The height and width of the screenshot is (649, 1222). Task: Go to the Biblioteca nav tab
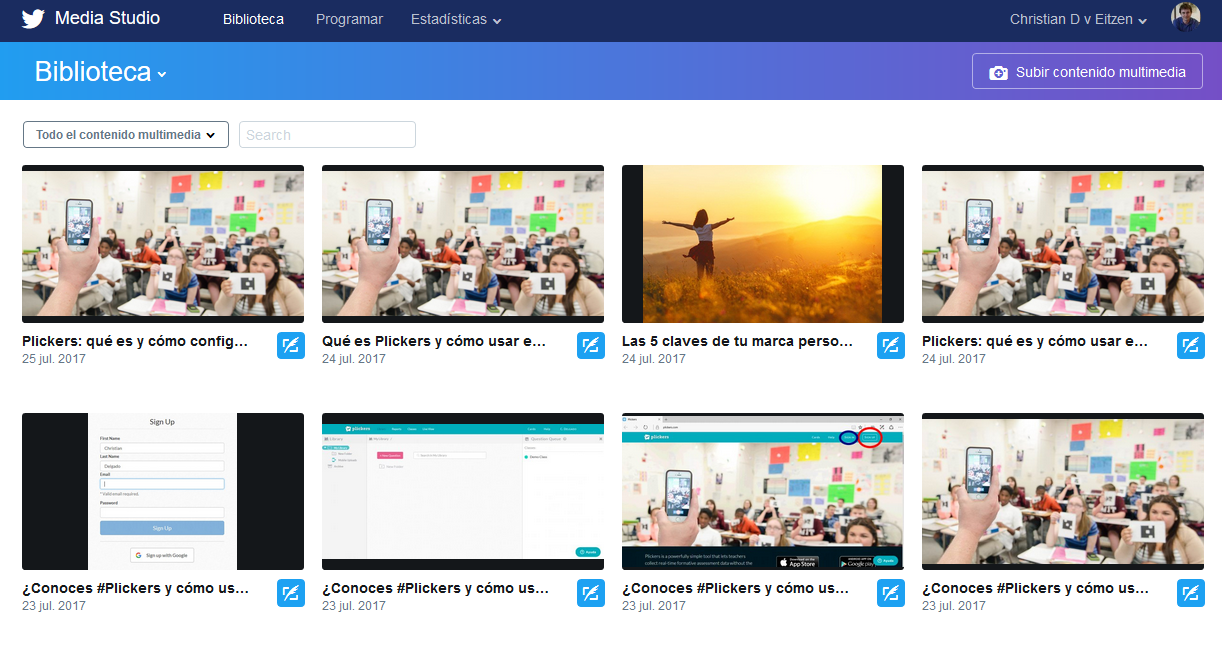(x=253, y=19)
